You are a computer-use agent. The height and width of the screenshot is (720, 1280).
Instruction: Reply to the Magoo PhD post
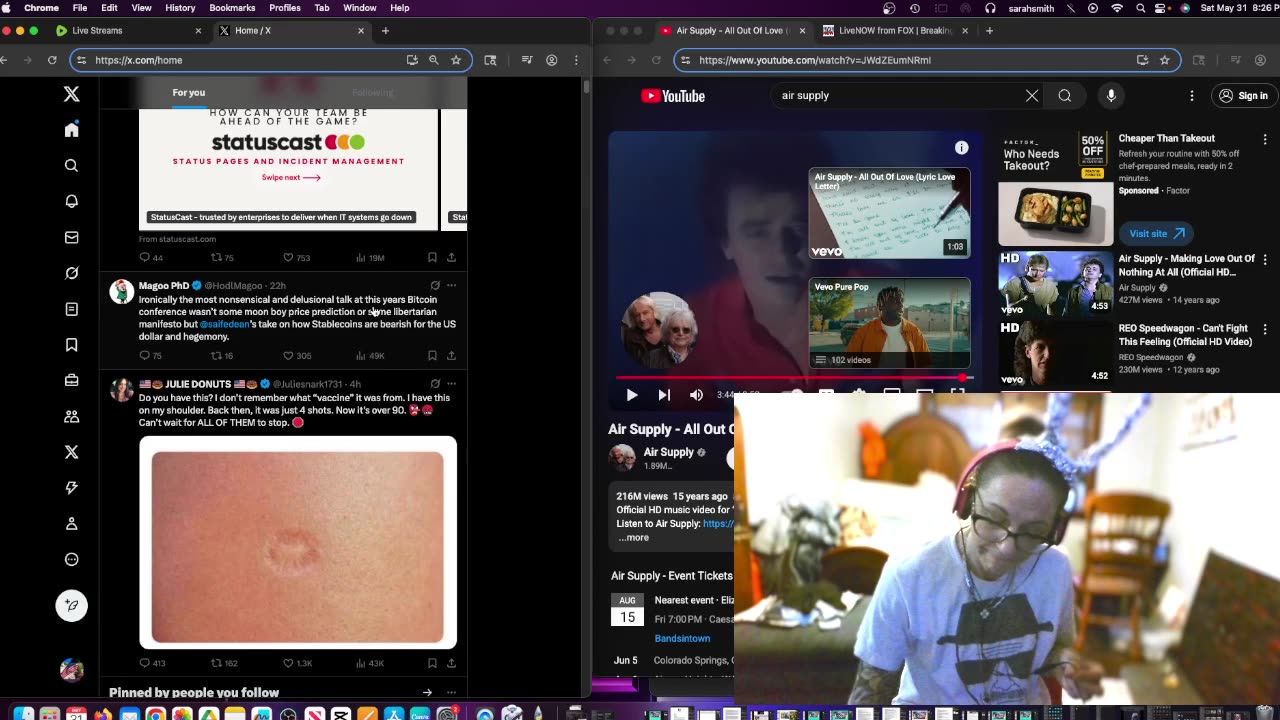click(x=150, y=356)
